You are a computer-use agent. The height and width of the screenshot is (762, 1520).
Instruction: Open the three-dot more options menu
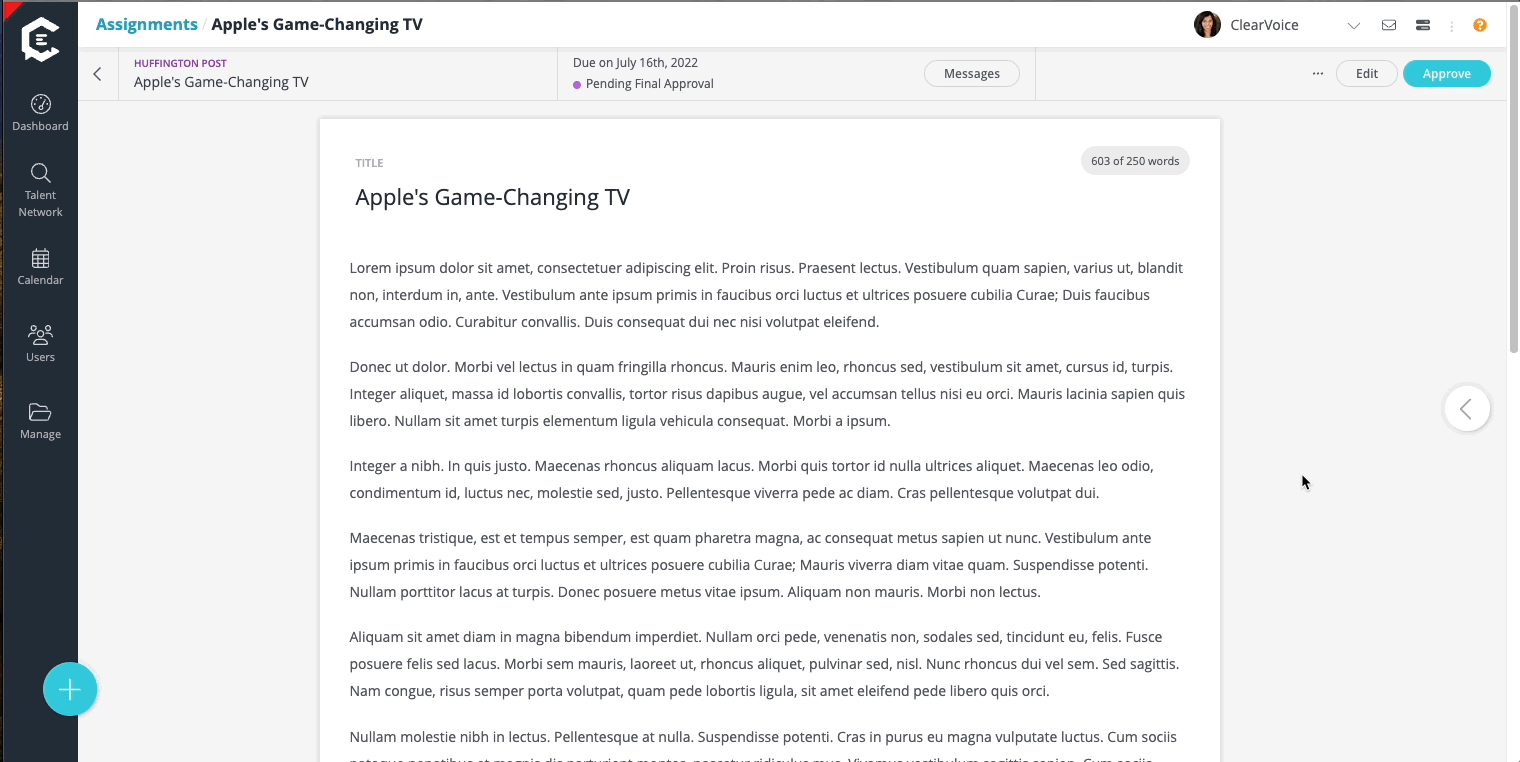point(1318,74)
